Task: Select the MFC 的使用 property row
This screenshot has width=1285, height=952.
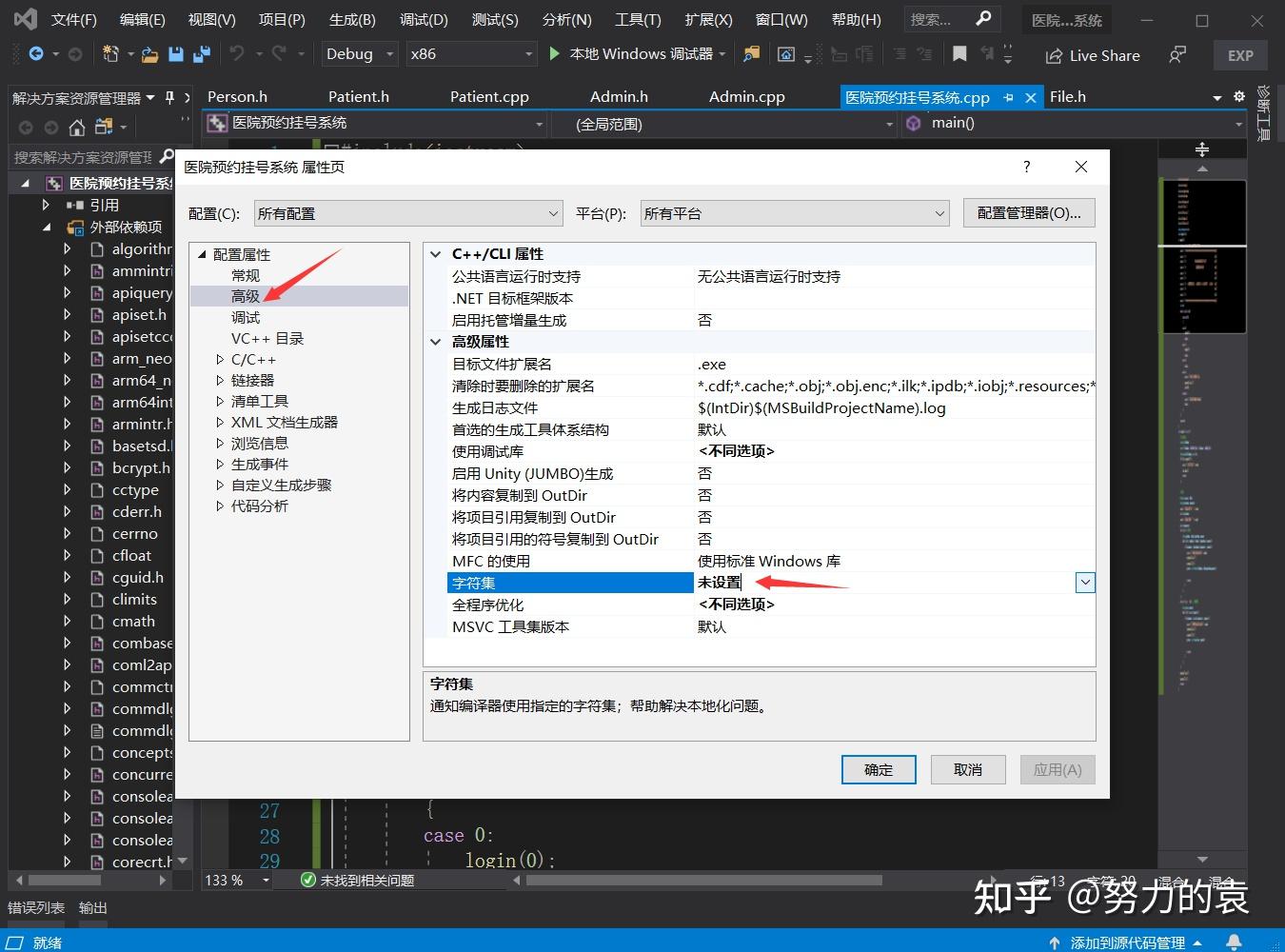Action: (x=771, y=561)
